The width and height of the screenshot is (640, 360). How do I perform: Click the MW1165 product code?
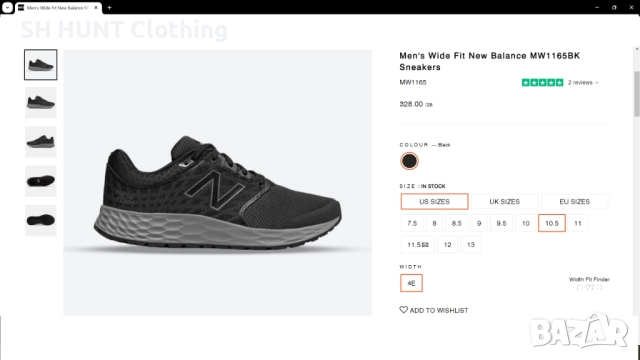(x=413, y=82)
